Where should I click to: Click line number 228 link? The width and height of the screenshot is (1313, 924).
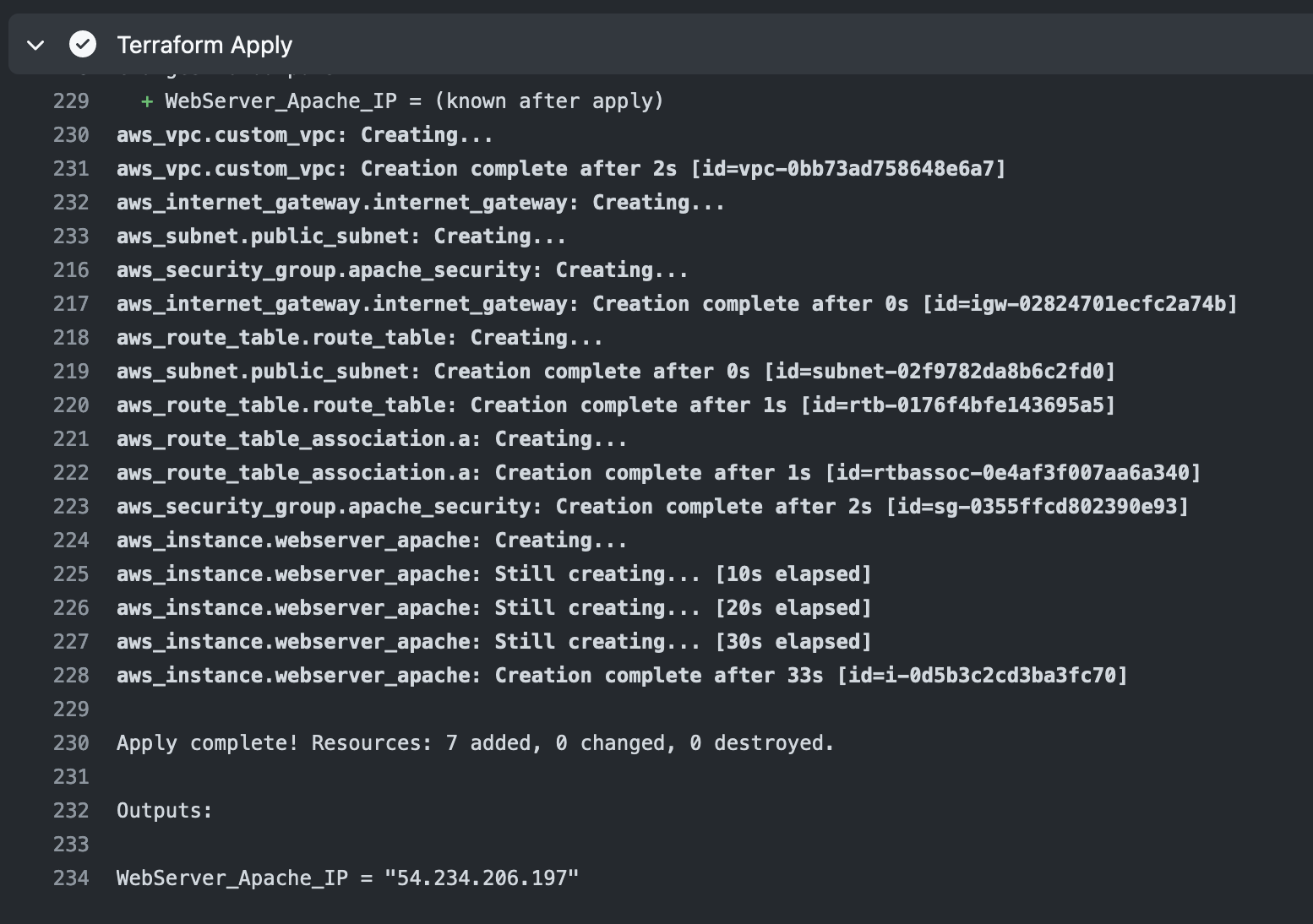click(71, 676)
